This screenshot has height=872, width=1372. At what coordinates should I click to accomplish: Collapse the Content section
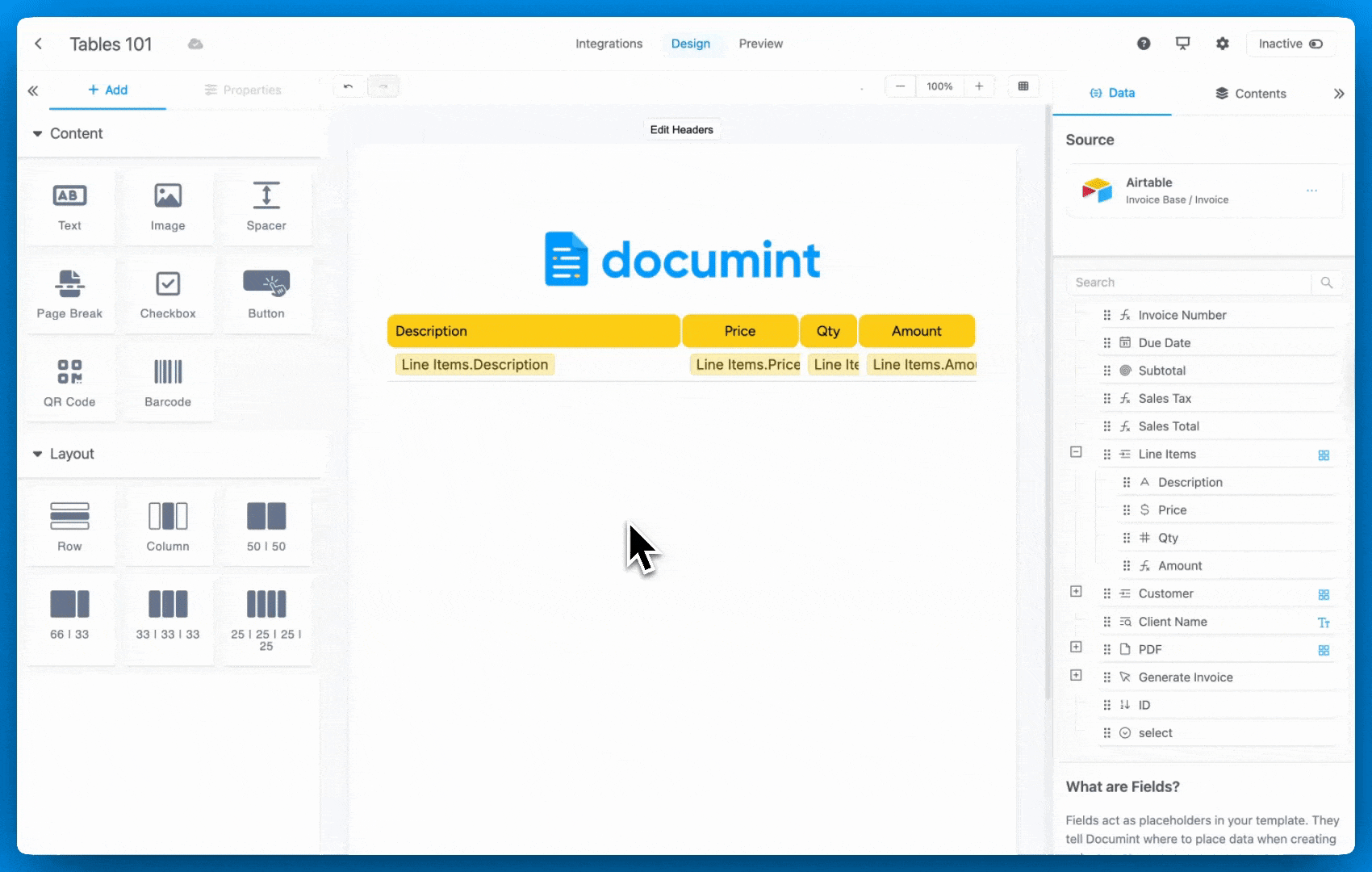(37, 134)
